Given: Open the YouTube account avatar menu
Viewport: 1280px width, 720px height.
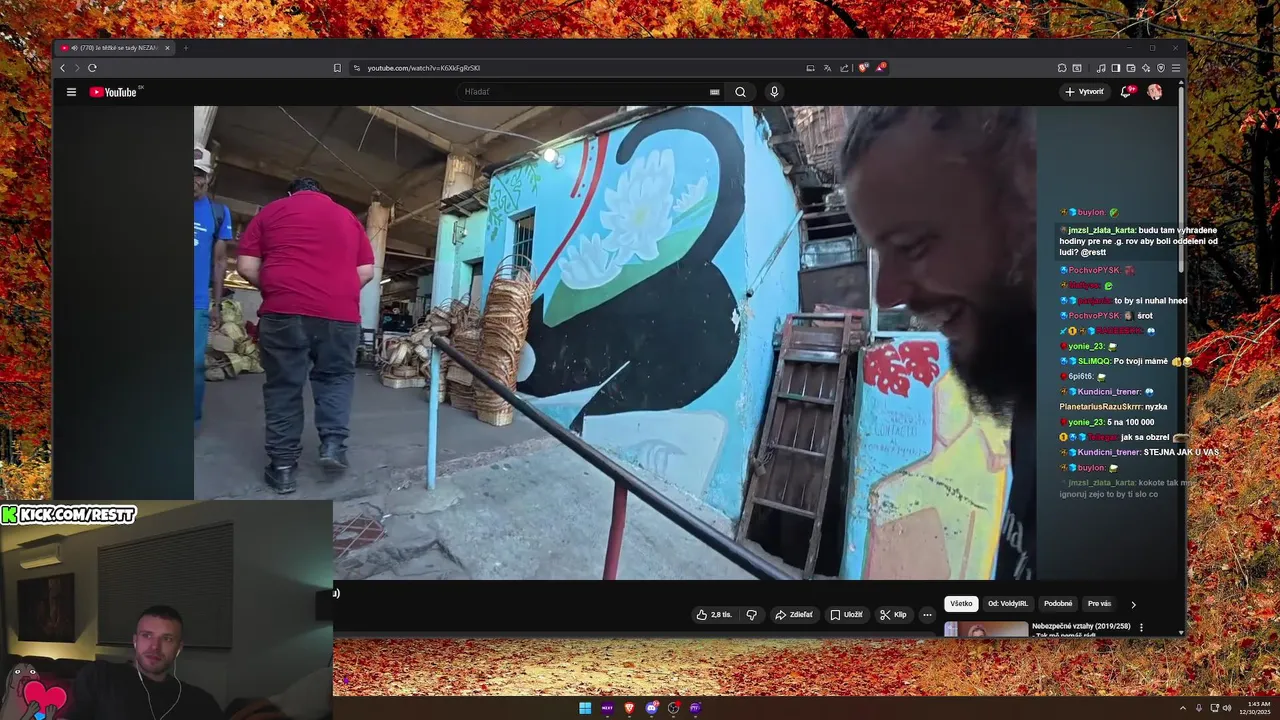Looking at the screenshot, I should click(x=1155, y=92).
